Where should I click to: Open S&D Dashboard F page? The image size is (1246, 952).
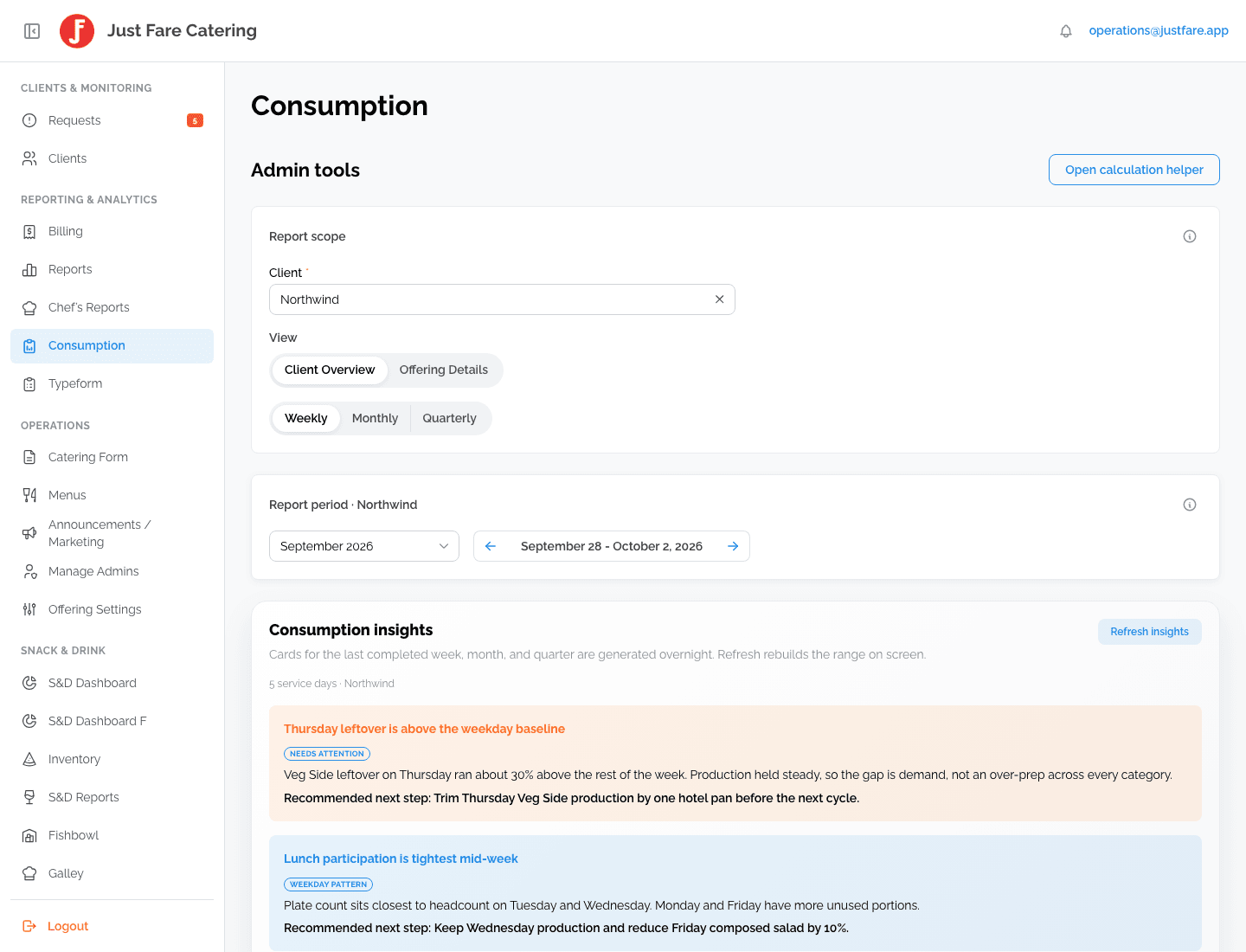pos(112,721)
